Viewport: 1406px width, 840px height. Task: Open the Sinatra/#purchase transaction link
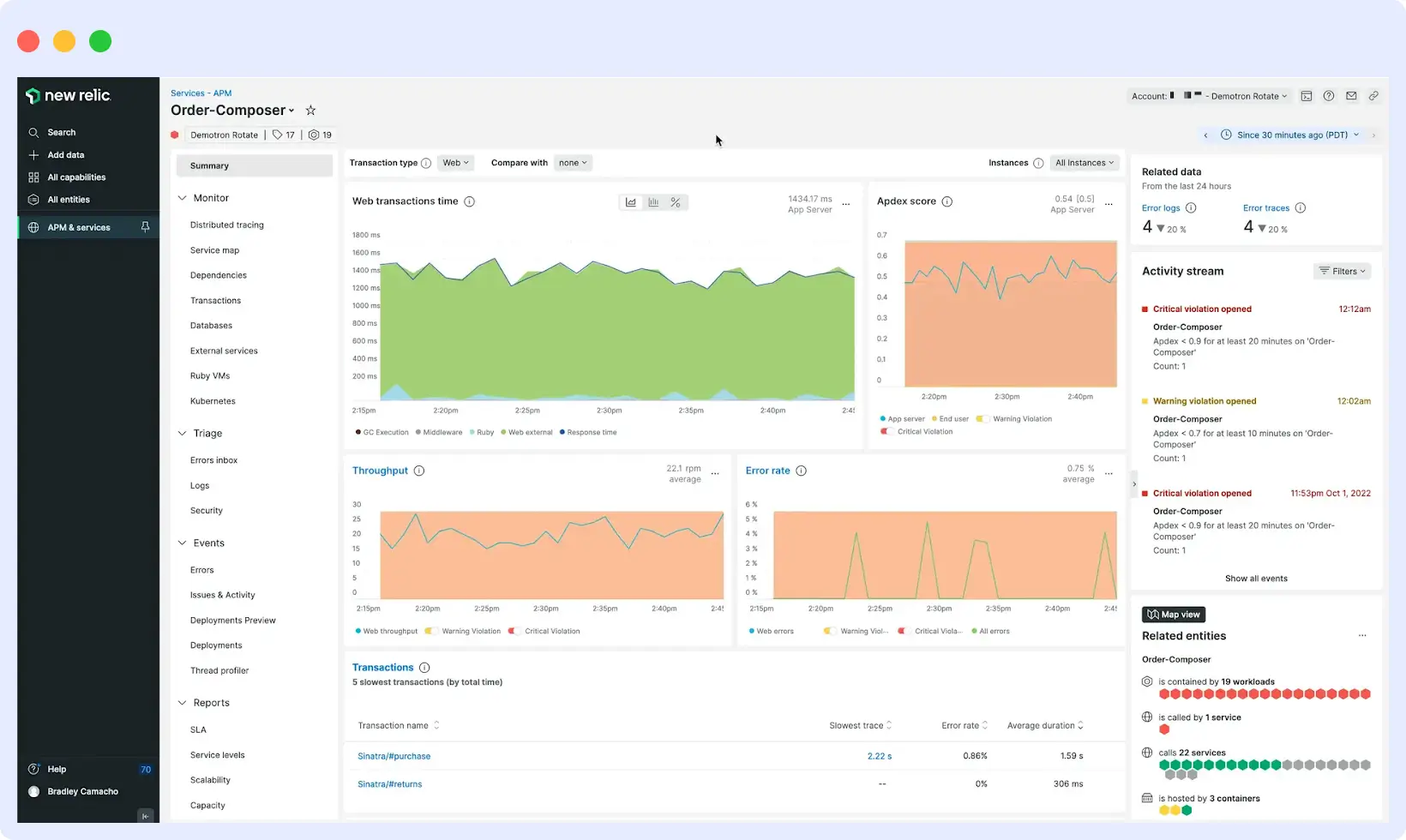click(394, 756)
